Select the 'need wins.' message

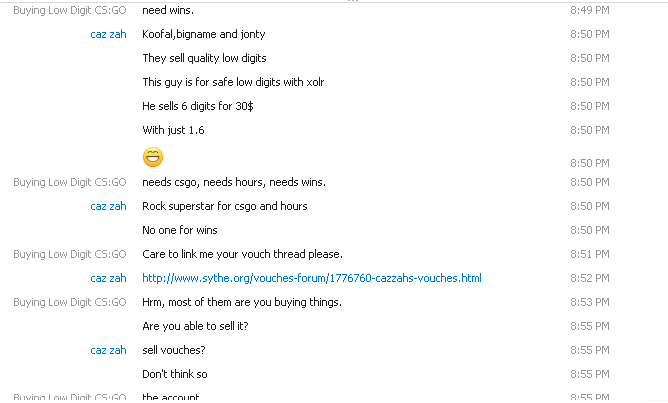pyautogui.click(x=168, y=10)
